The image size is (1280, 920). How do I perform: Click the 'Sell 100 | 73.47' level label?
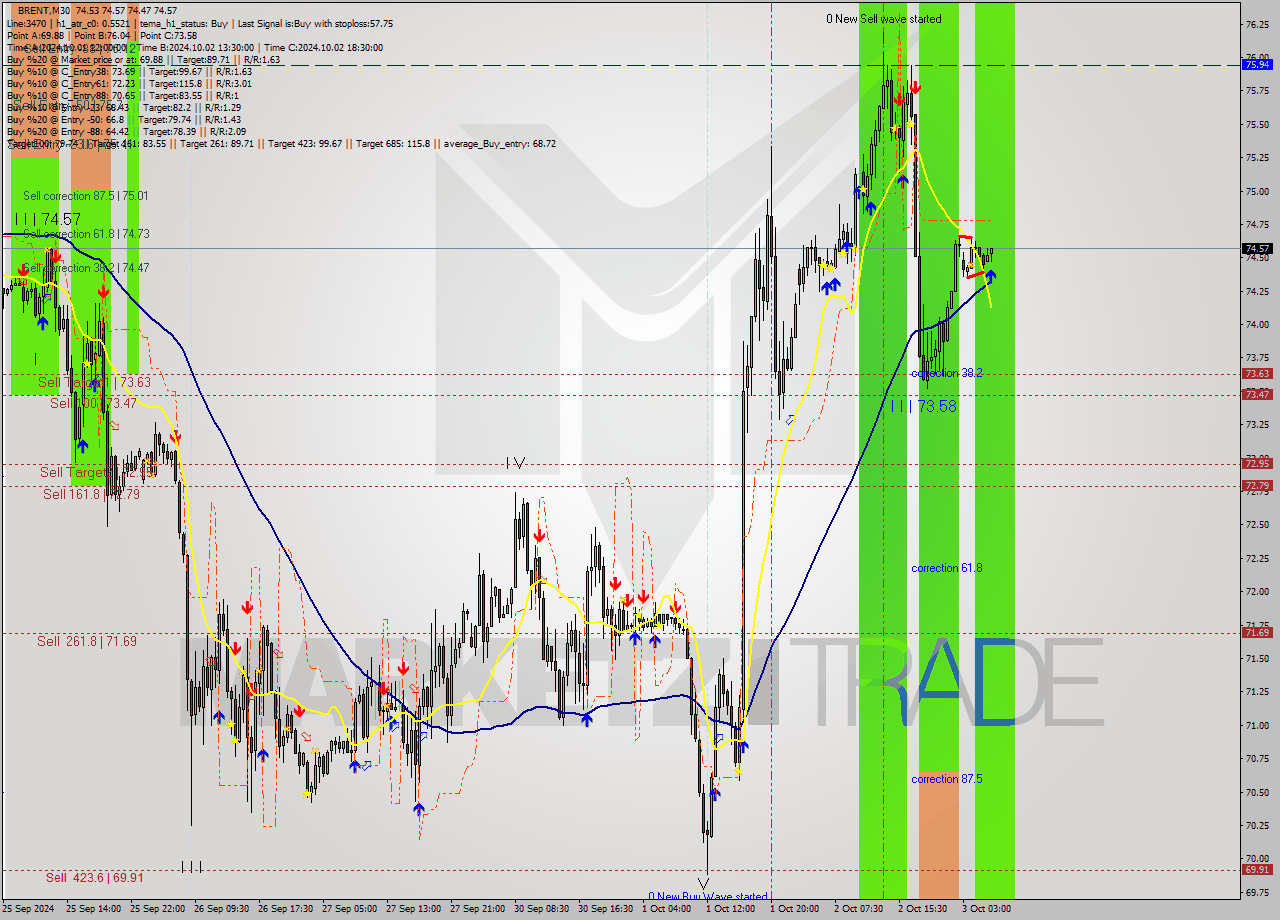93,403
